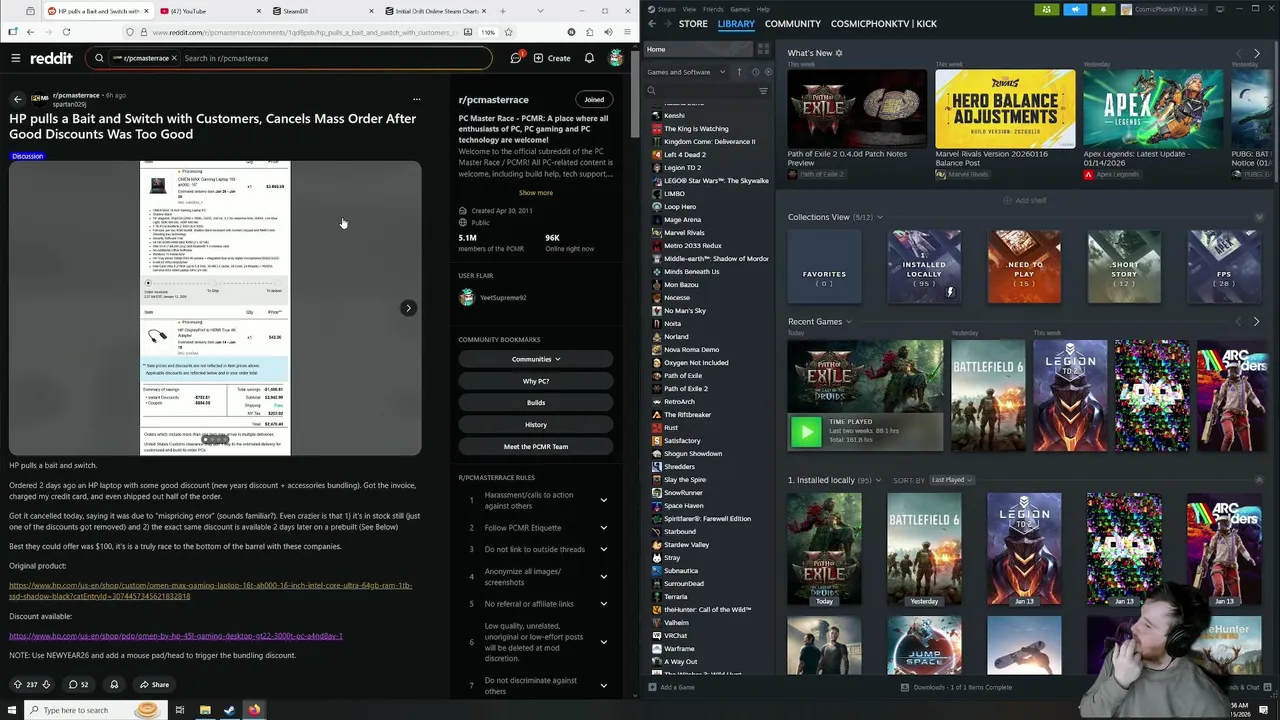Open Reddit notifications bell
This screenshot has height=720, width=1280.
(x=589, y=58)
